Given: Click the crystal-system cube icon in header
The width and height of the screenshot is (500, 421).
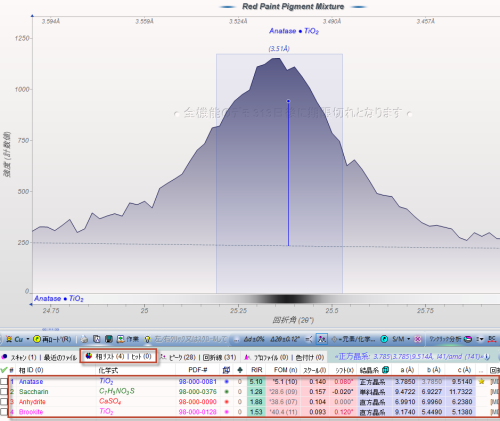Looking at the screenshot, I should (385, 370).
